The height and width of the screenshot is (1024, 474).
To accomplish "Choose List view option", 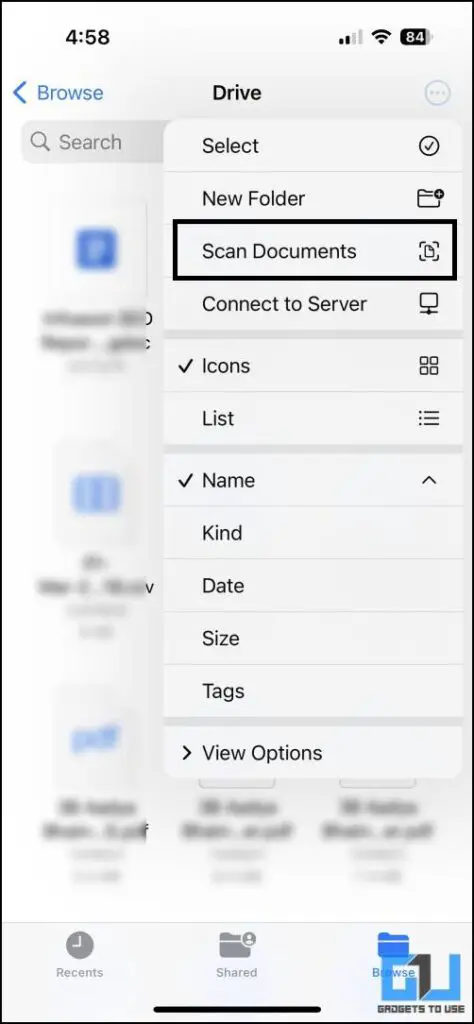I will tap(313, 418).
